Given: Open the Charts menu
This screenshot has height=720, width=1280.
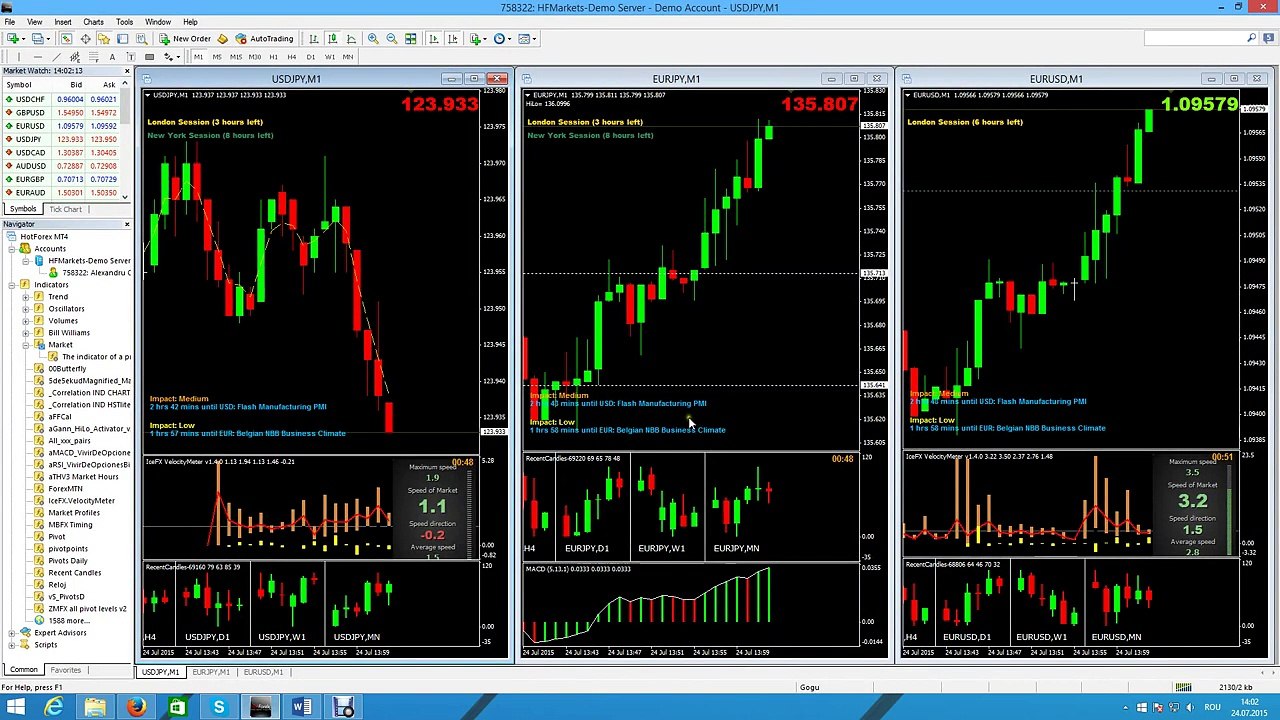Looking at the screenshot, I should pos(93,21).
